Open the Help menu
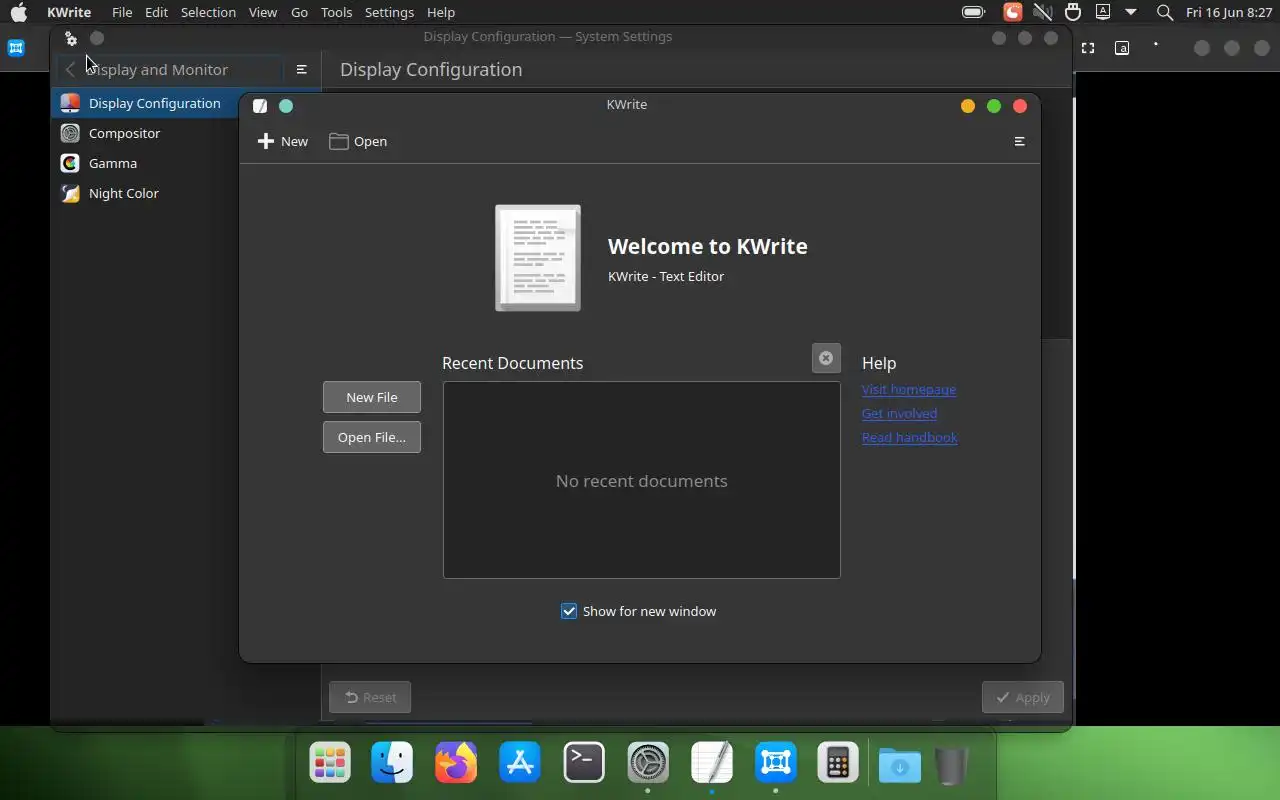 (x=440, y=12)
